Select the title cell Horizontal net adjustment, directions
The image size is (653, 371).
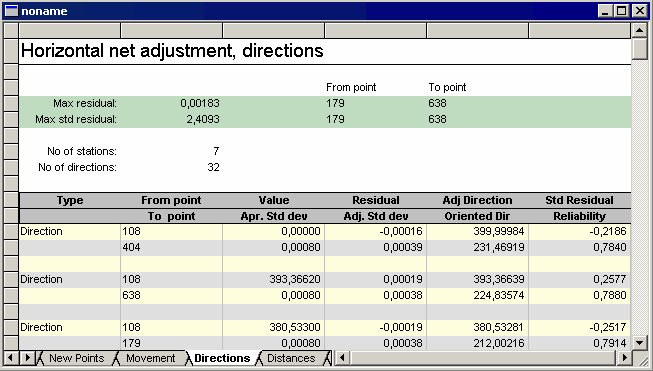[x=172, y=51]
